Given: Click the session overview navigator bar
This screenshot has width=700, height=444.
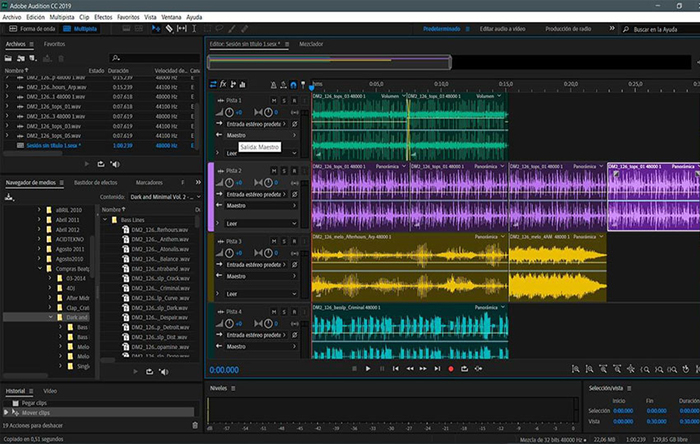Looking at the screenshot, I should (x=329, y=62).
